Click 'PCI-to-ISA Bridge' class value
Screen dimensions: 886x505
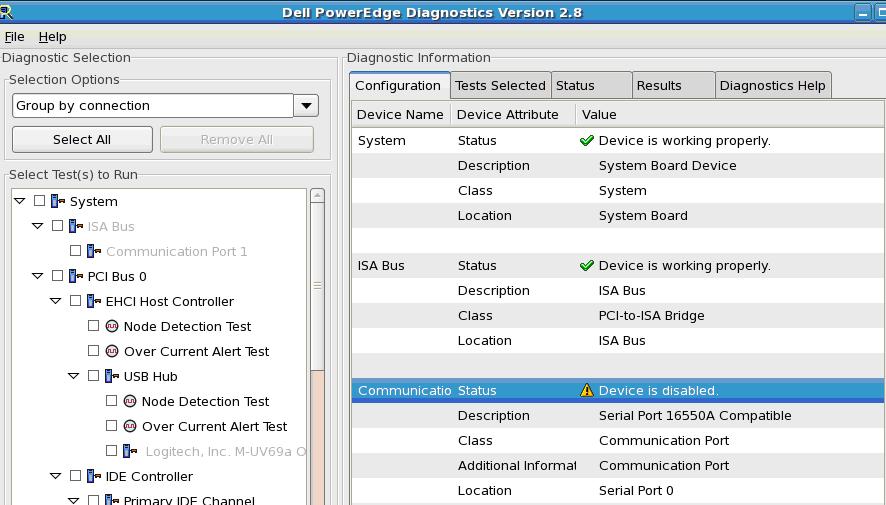[x=652, y=316]
